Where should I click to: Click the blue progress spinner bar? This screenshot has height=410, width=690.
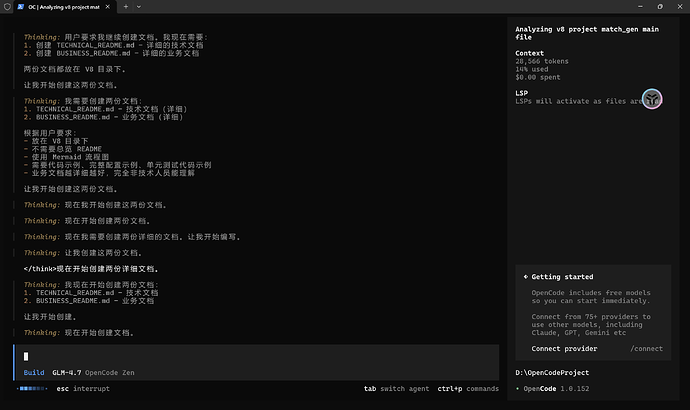pyautogui.click(x=32, y=389)
